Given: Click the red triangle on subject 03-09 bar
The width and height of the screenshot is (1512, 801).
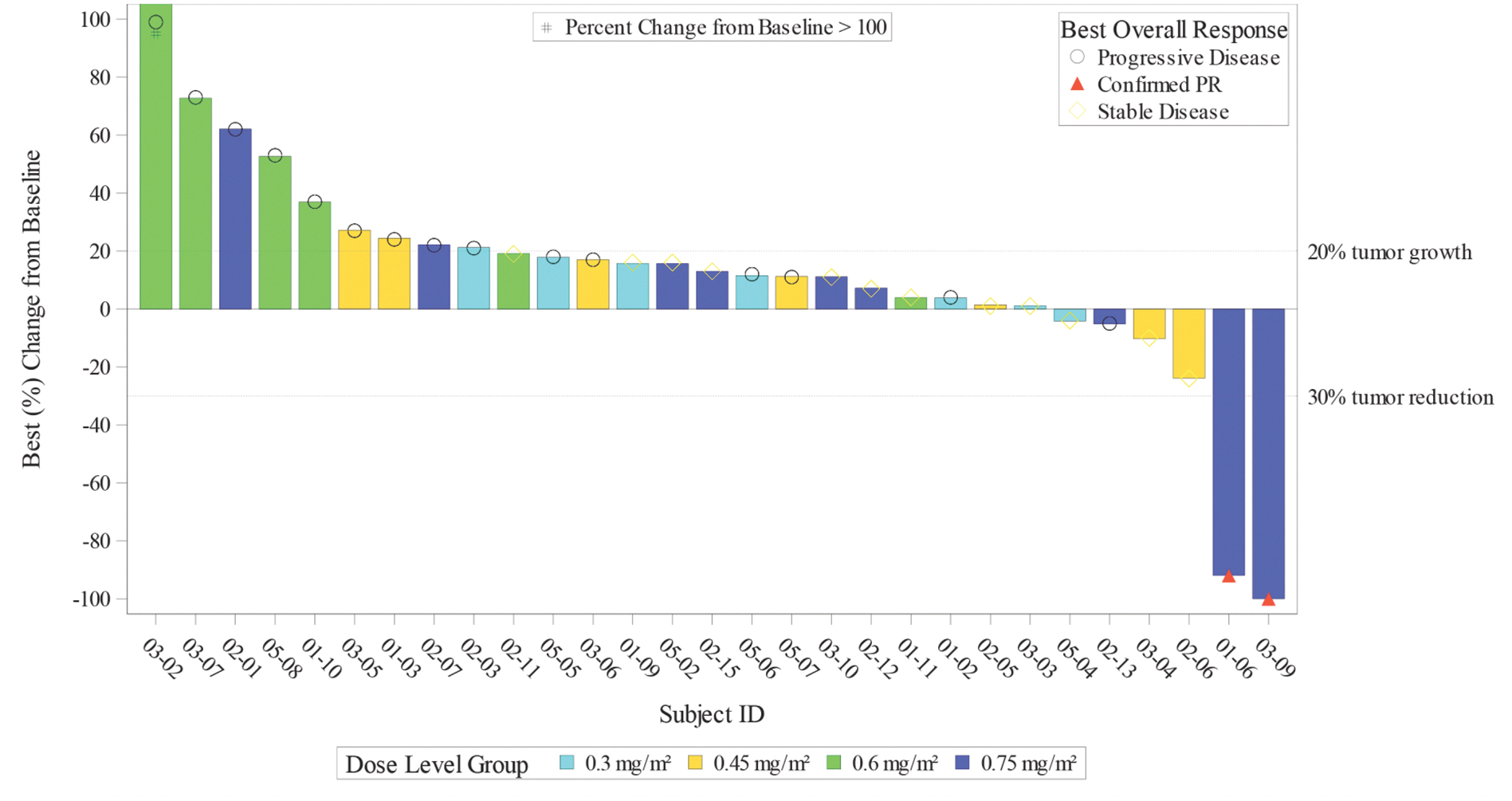Looking at the screenshot, I should coord(1268,599).
